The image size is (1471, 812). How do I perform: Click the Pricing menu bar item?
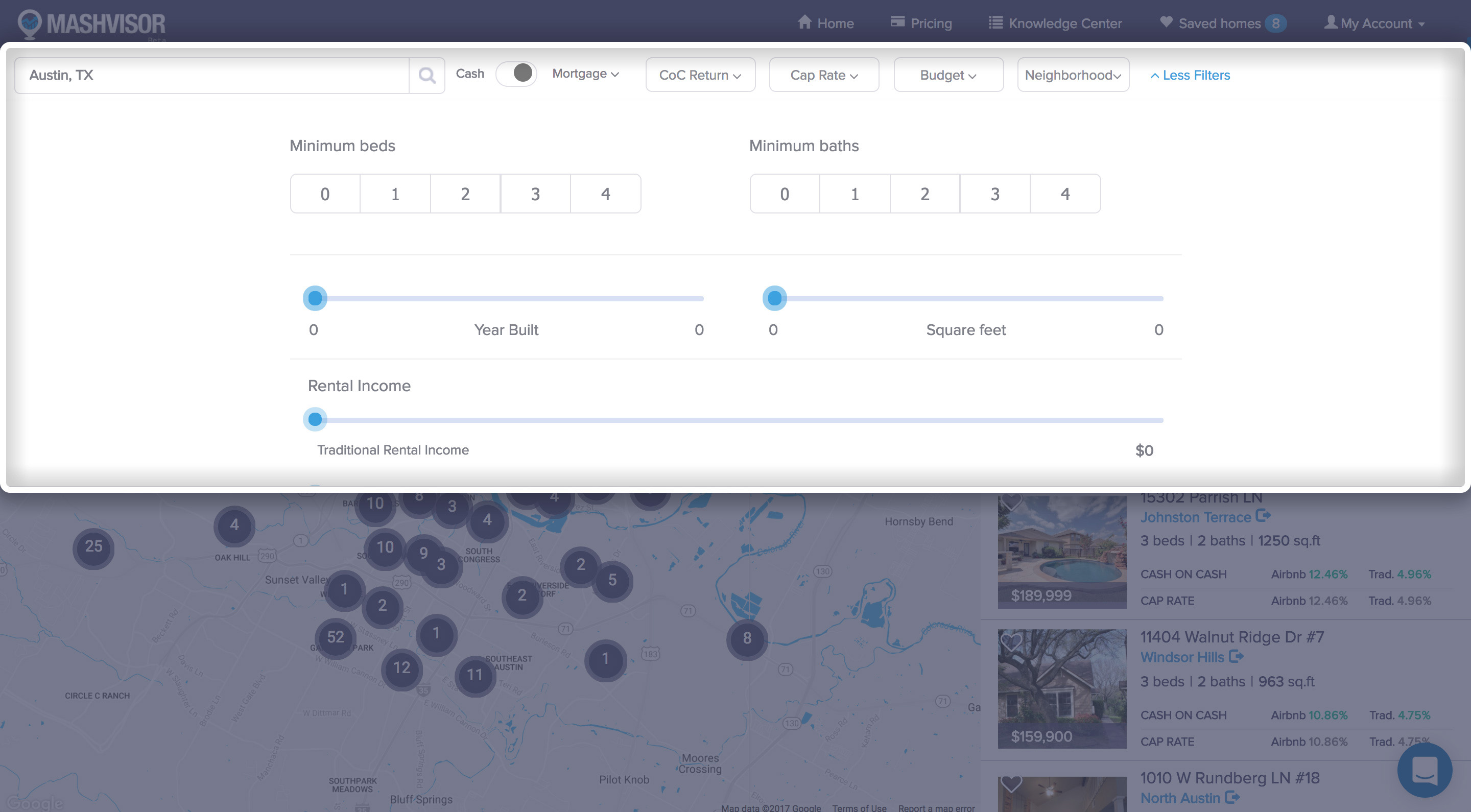pyautogui.click(x=921, y=22)
